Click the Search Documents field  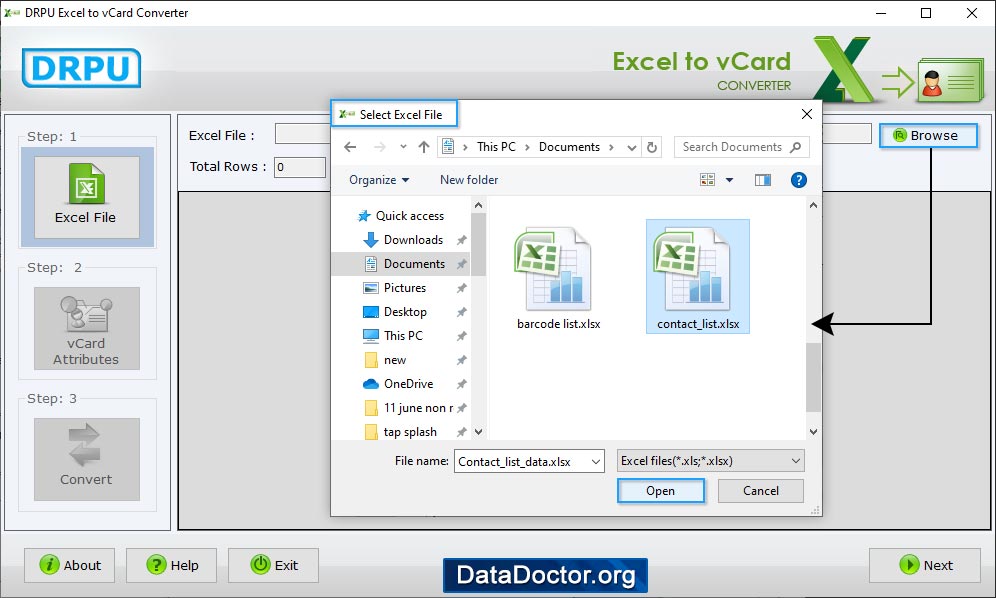(x=741, y=147)
